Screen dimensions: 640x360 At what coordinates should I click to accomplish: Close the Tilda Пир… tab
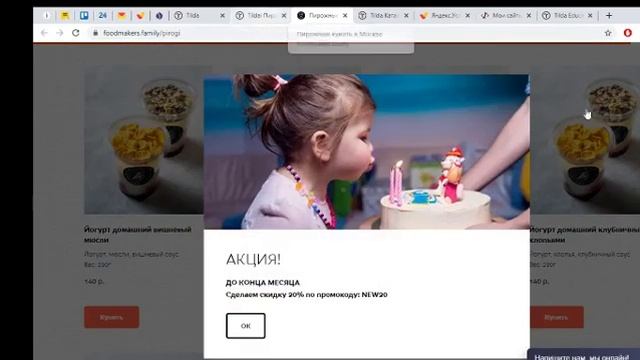(284, 16)
